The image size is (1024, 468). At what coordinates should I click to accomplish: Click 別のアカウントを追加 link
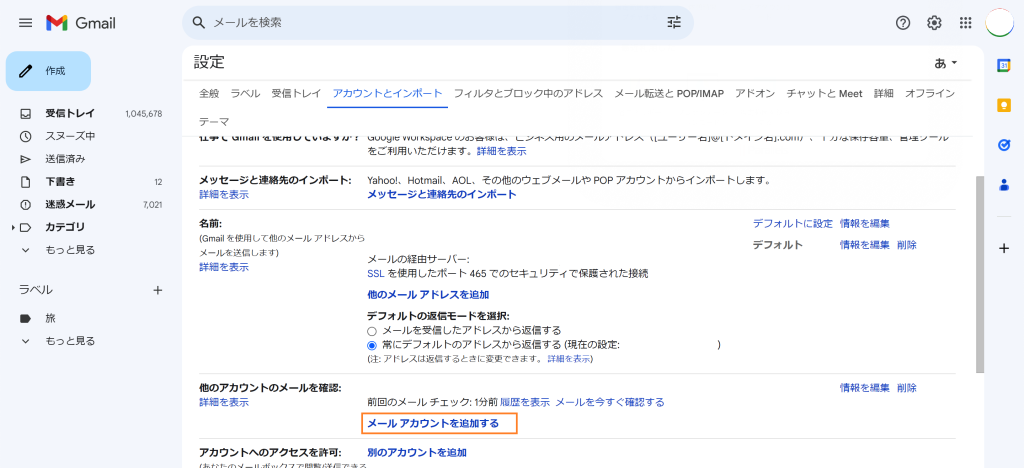point(417,452)
